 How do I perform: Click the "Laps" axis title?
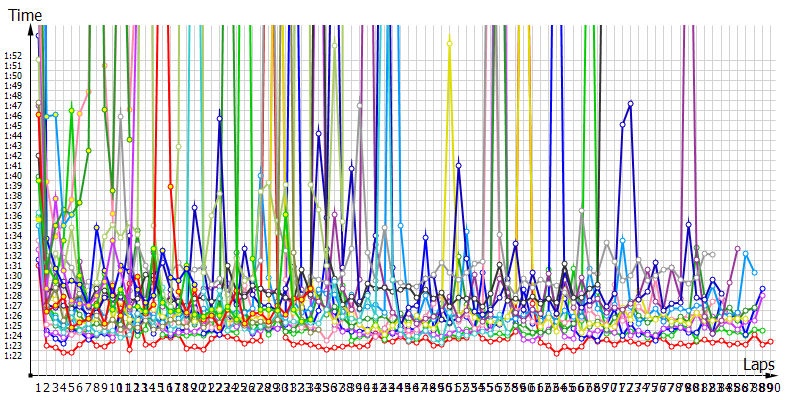[x=763, y=366]
